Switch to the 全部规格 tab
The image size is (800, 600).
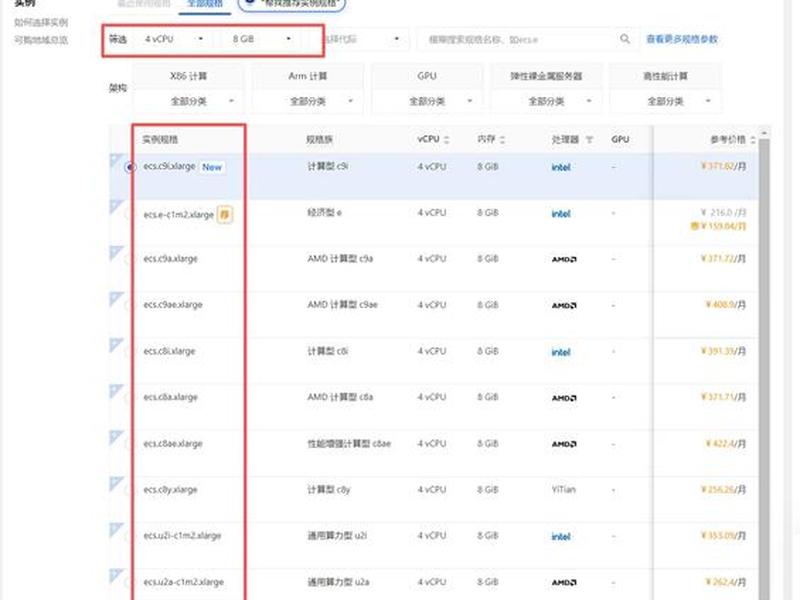[x=205, y=4]
